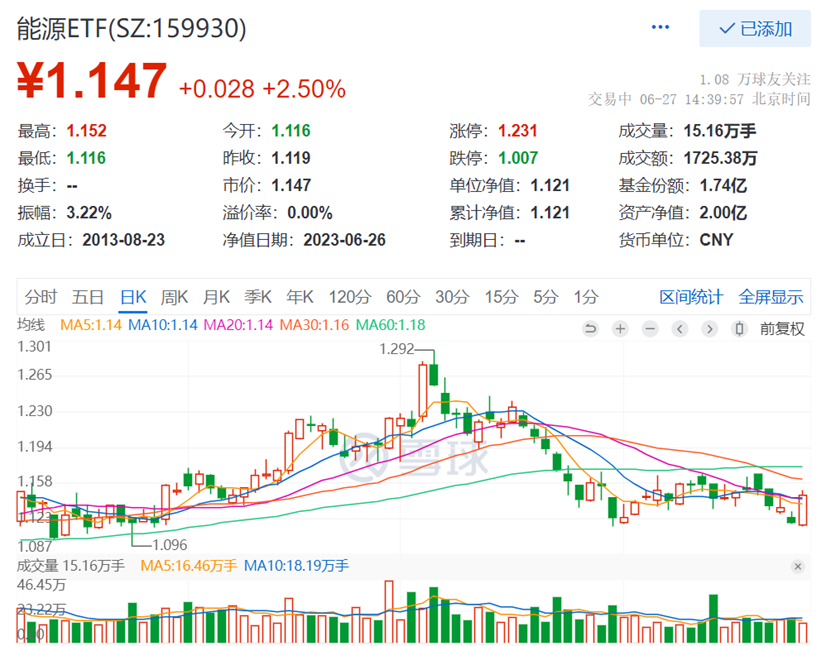
Task: Click the MA5:1.14 moving average label
Action: (x=91, y=325)
